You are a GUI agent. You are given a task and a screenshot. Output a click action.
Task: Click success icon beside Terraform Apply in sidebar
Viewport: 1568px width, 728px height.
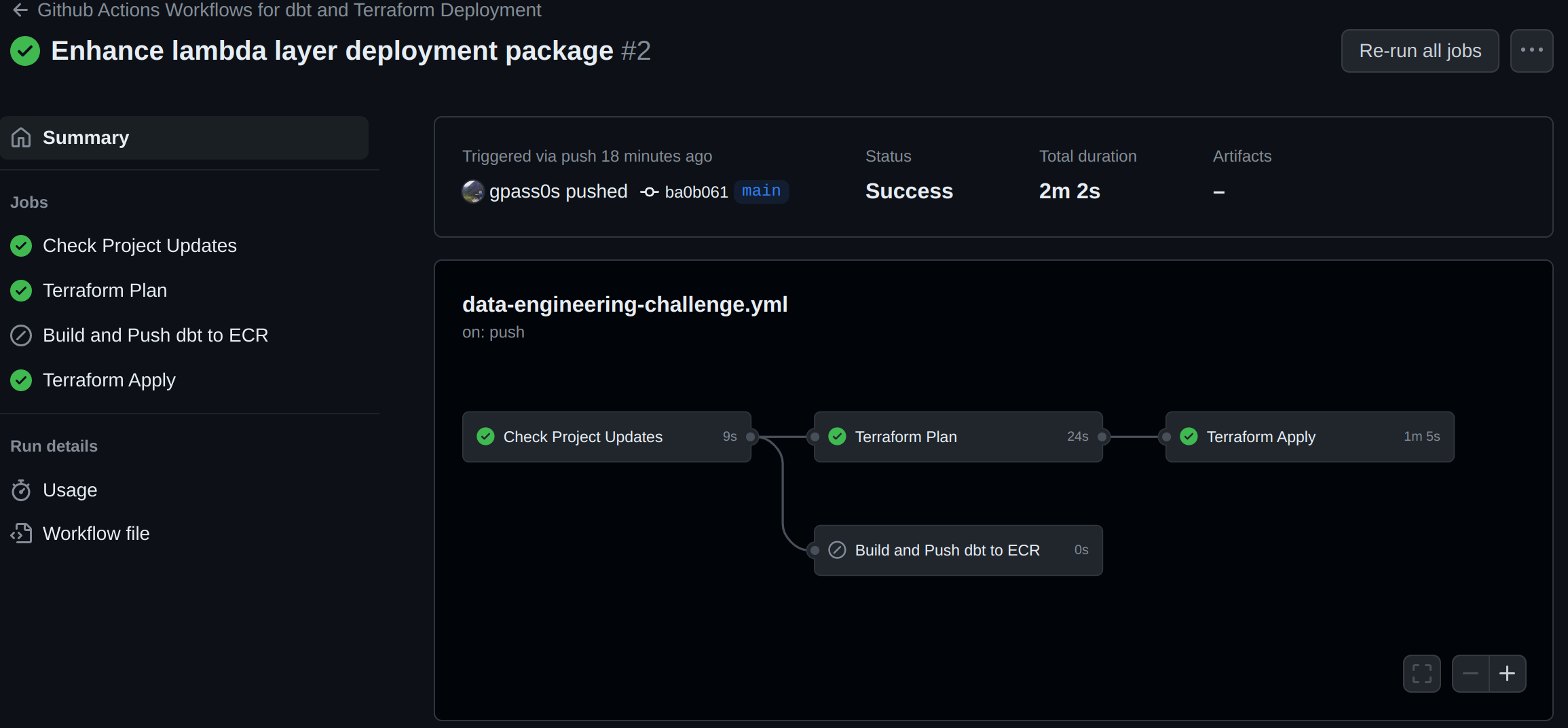[x=21, y=380]
